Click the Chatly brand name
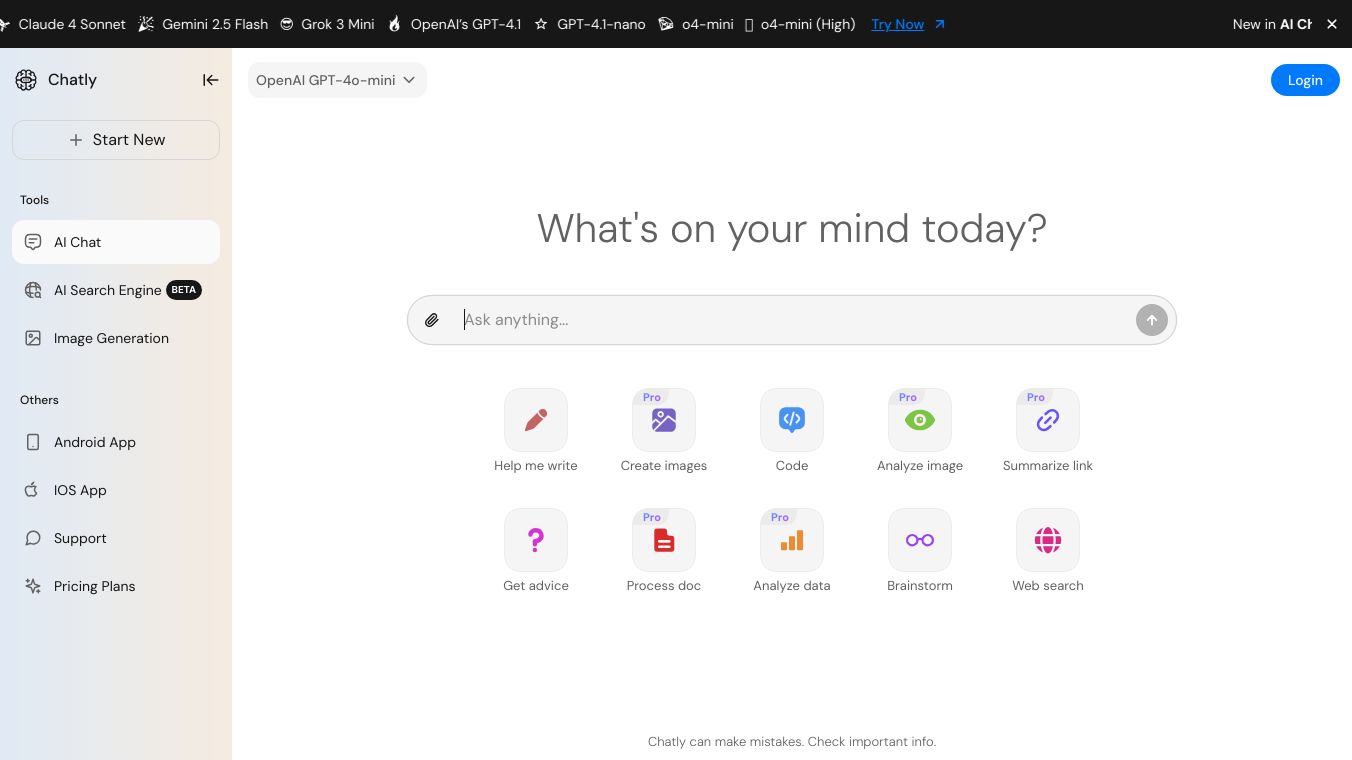This screenshot has height=760, width=1352. click(72, 80)
